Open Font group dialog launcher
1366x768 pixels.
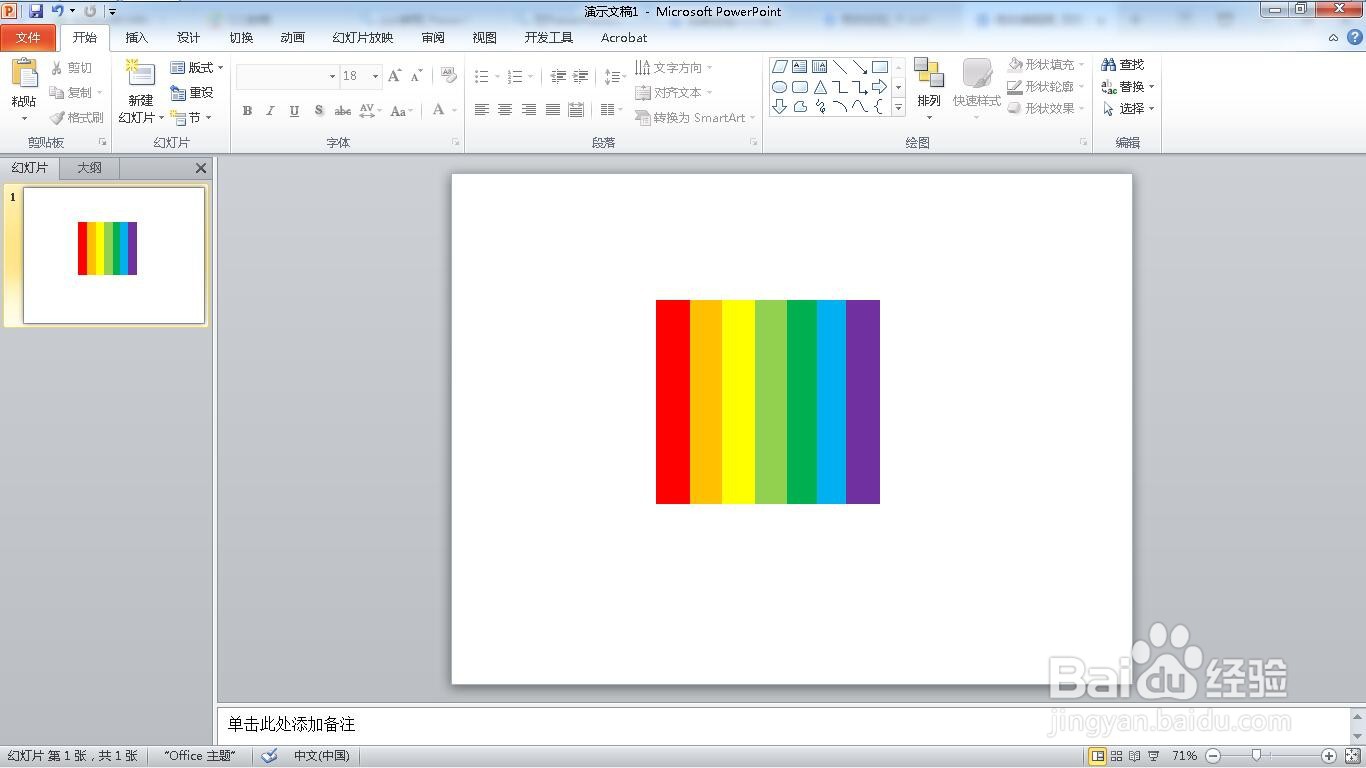point(455,143)
